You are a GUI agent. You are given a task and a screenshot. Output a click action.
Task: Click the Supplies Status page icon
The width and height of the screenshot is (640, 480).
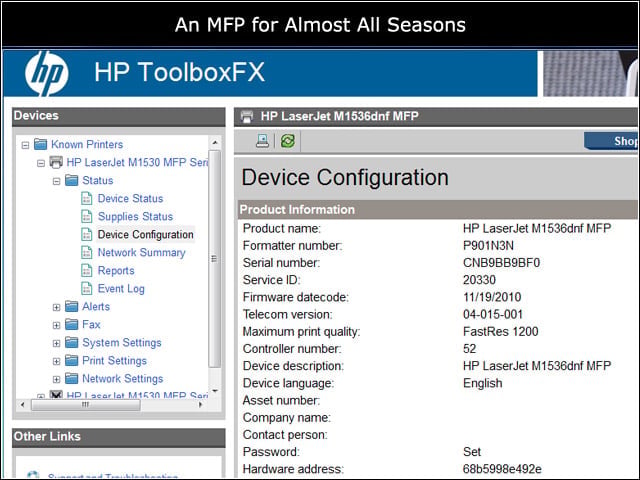[87, 216]
